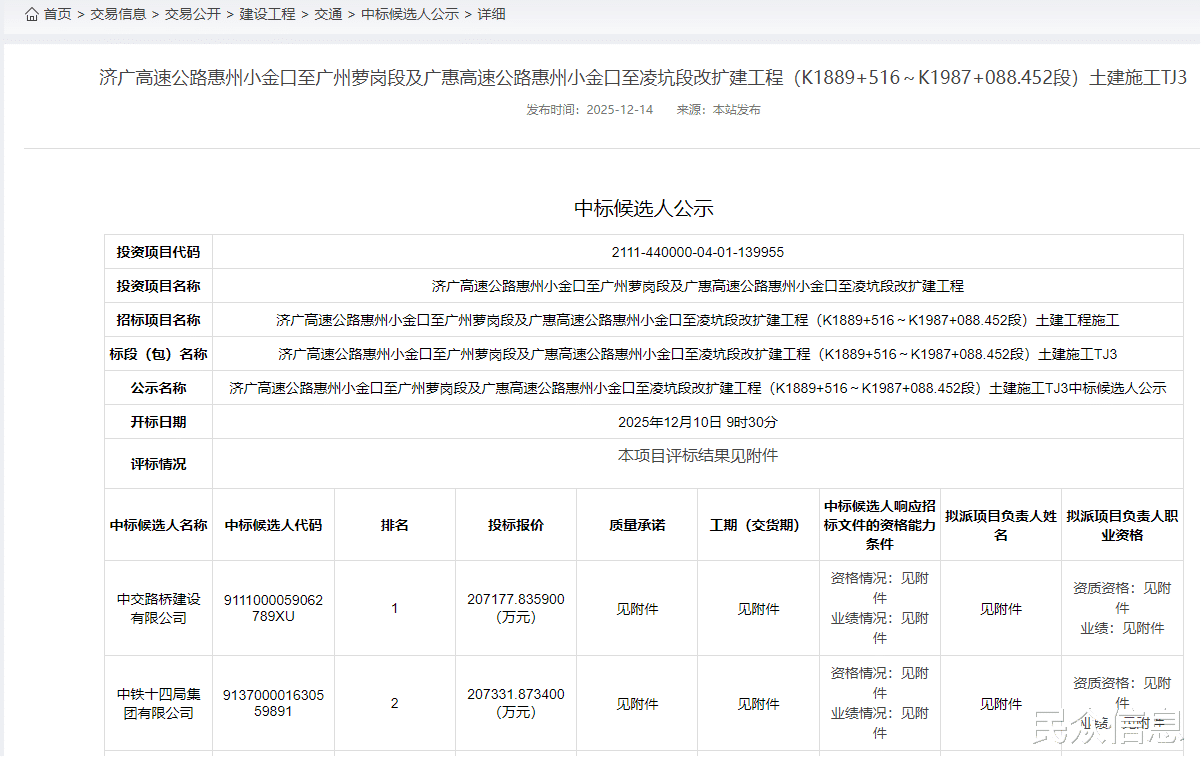Open 中标候选人公示 breadcrumb link
Image resolution: width=1204 pixels, height=770 pixels.
[x=410, y=14]
